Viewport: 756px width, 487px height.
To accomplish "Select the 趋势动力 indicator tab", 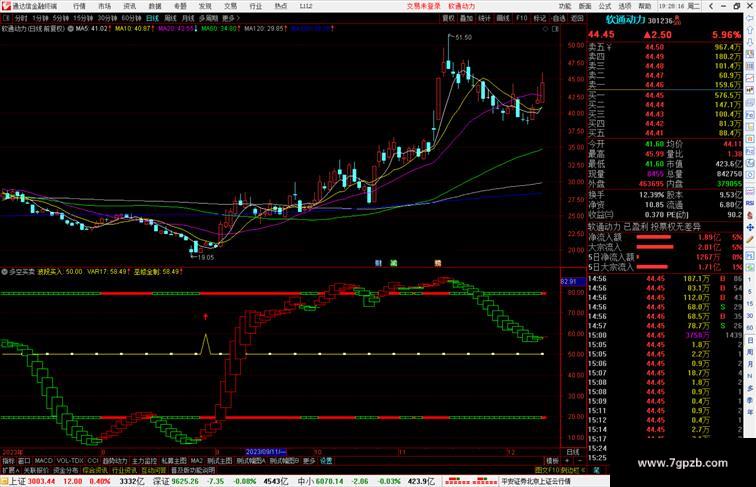I will point(115,461).
